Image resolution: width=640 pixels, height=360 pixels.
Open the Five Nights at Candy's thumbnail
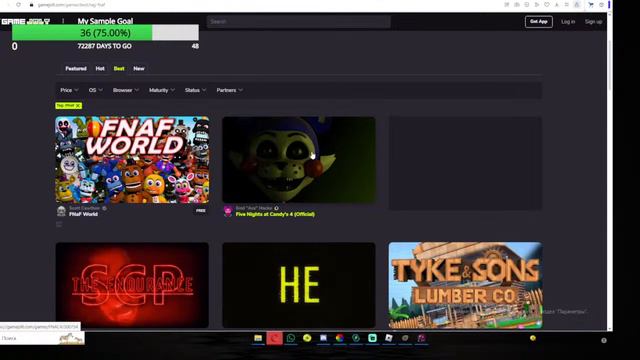click(x=299, y=160)
